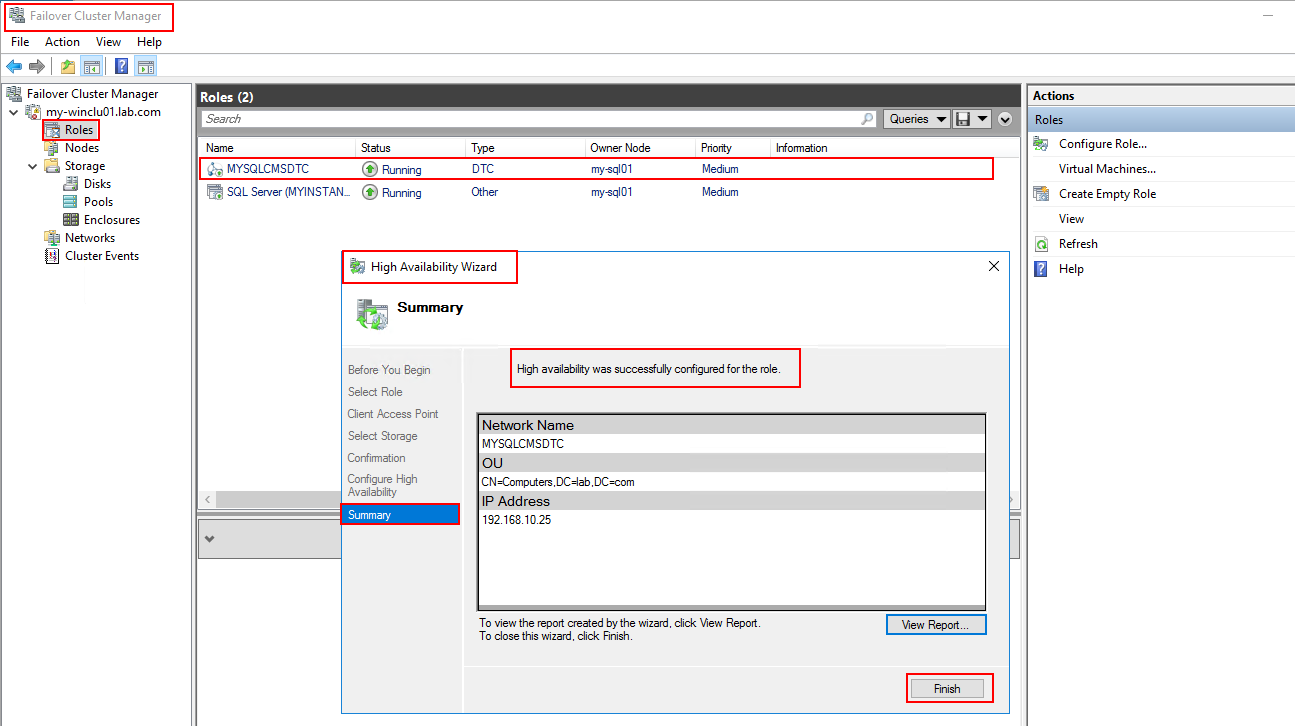Click IP address 192.168.10.25 in summary
This screenshot has height=726, width=1295.
pyautogui.click(x=516, y=520)
